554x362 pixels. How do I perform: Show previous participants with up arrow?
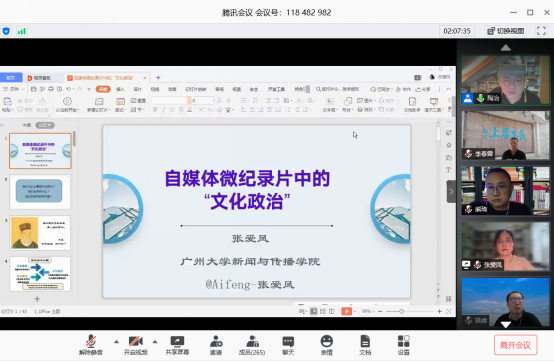click(506, 47)
